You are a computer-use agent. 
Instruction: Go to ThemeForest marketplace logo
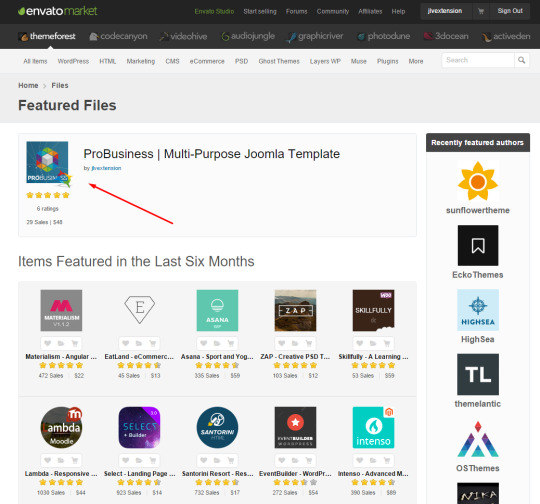pos(47,36)
